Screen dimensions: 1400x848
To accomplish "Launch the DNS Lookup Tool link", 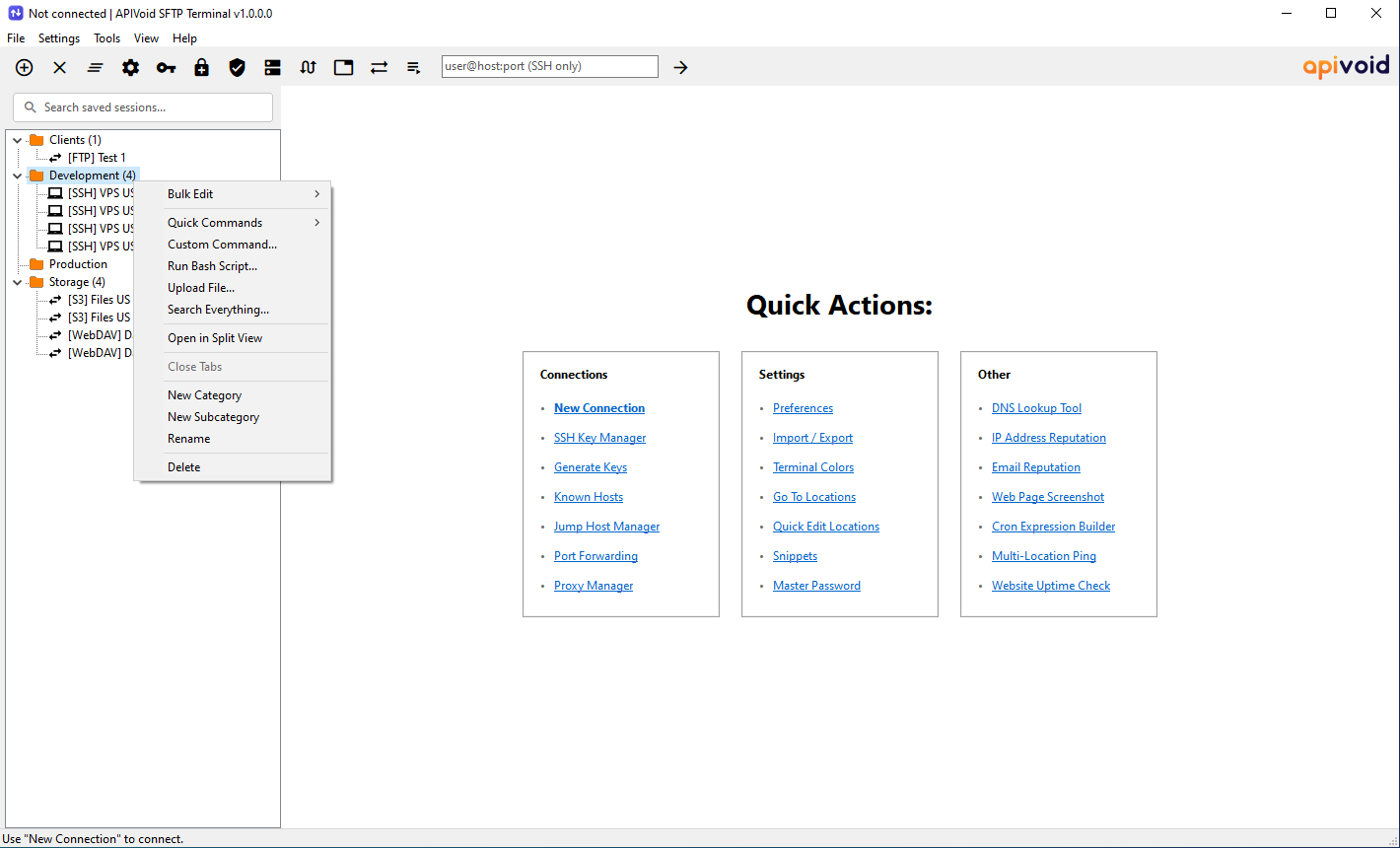I will [1037, 408].
